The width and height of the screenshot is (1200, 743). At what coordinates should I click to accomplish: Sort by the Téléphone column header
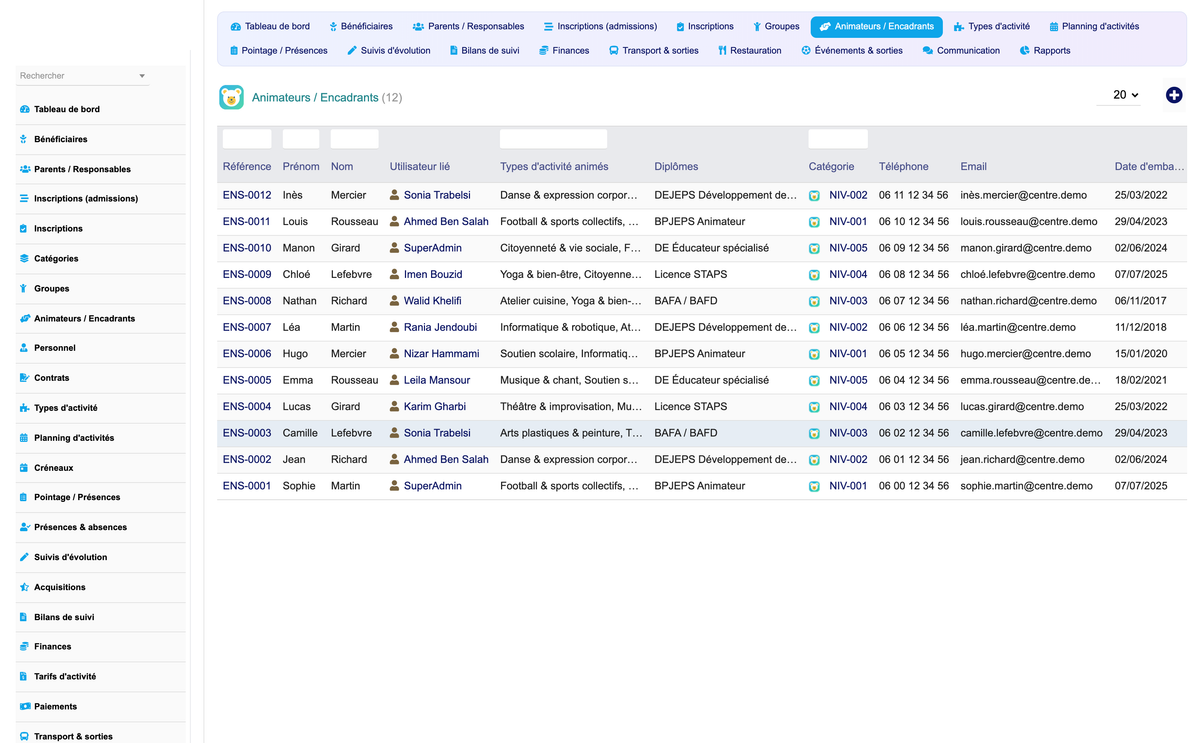click(x=904, y=166)
